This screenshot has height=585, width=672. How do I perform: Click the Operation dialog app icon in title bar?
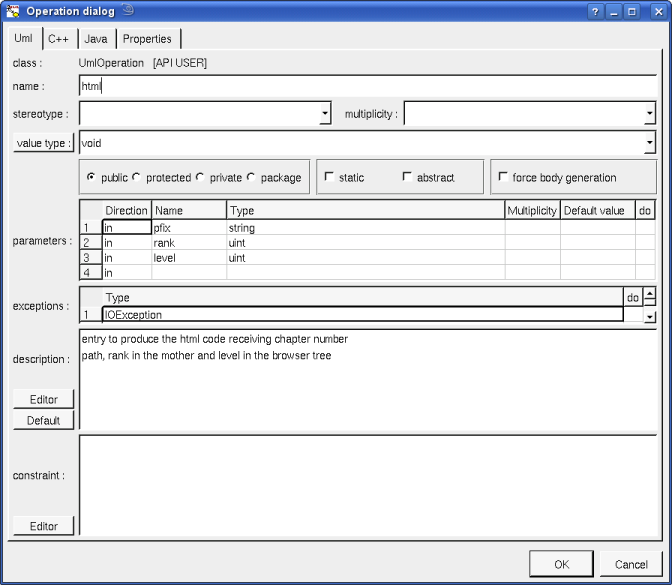point(13,11)
